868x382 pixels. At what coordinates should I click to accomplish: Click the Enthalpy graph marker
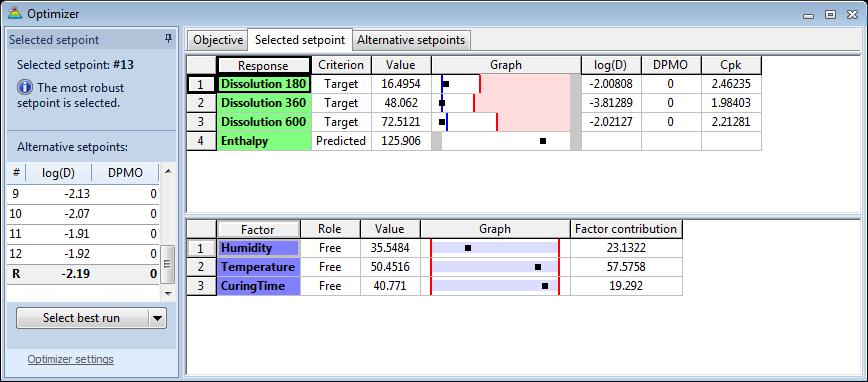pyautogui.click(x=543, y=141)
